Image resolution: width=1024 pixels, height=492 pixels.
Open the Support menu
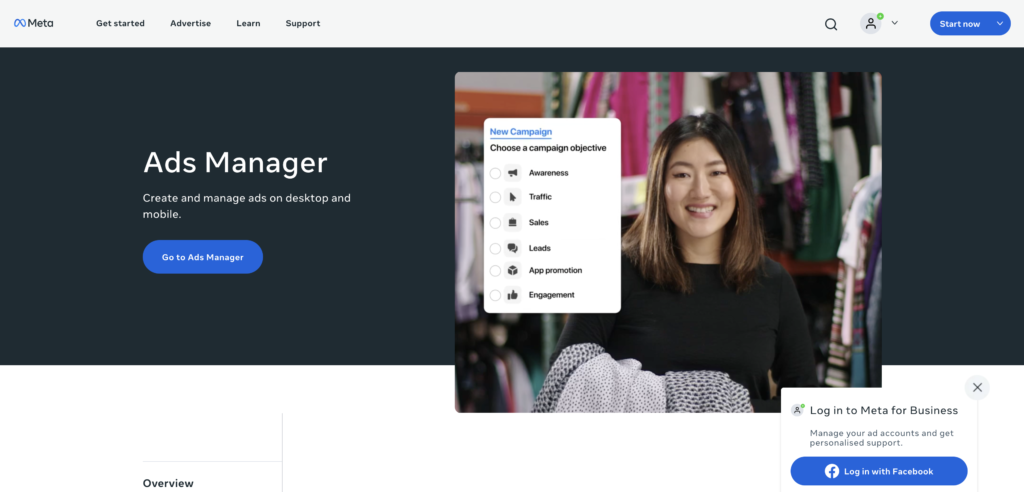coord(303,23)
